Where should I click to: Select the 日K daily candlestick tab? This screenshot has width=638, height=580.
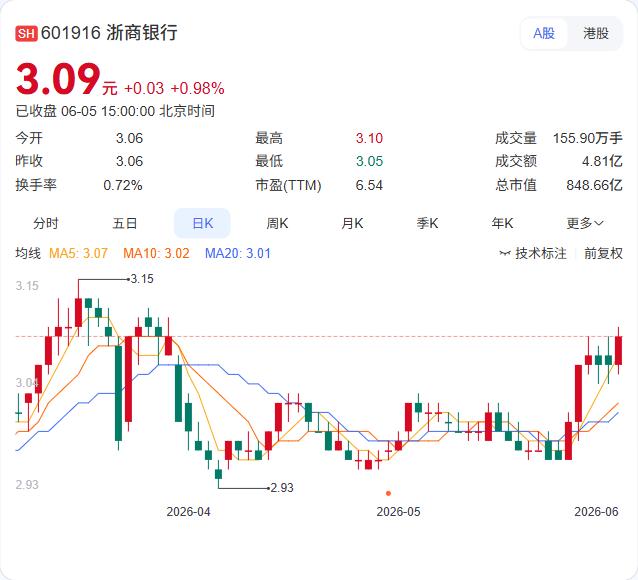tap(202, 223)
